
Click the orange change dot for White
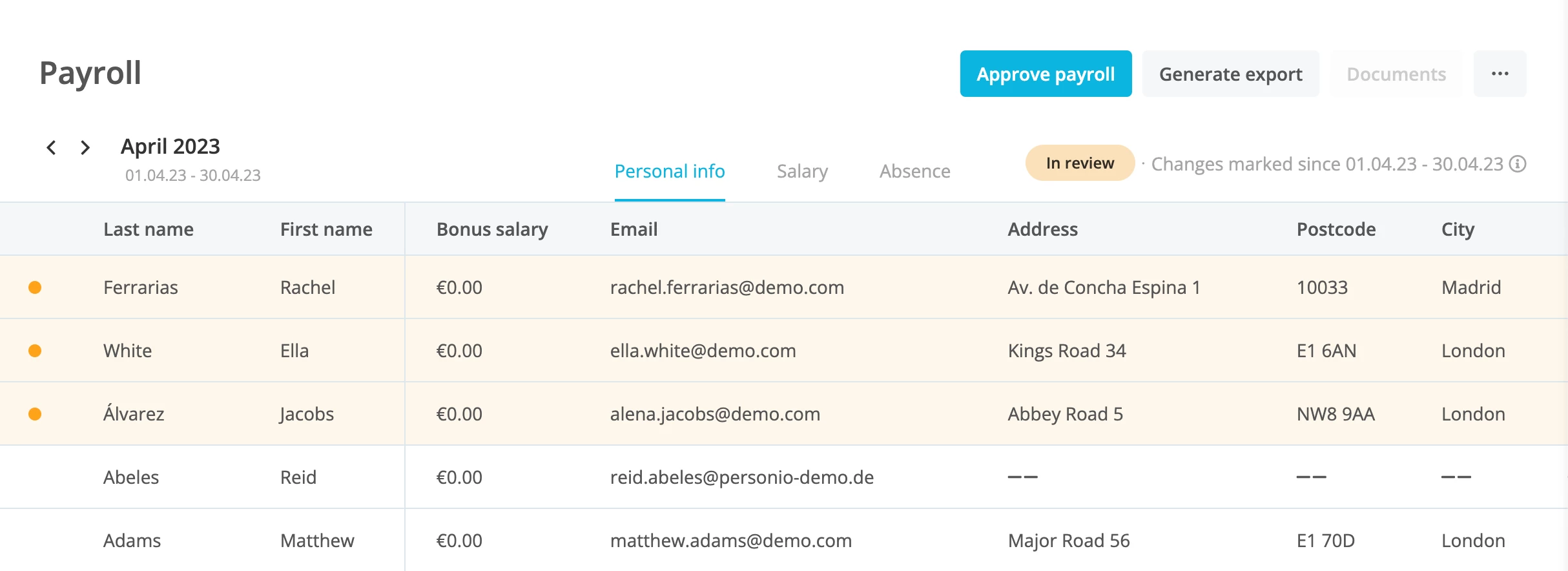[x=35, y=351]
